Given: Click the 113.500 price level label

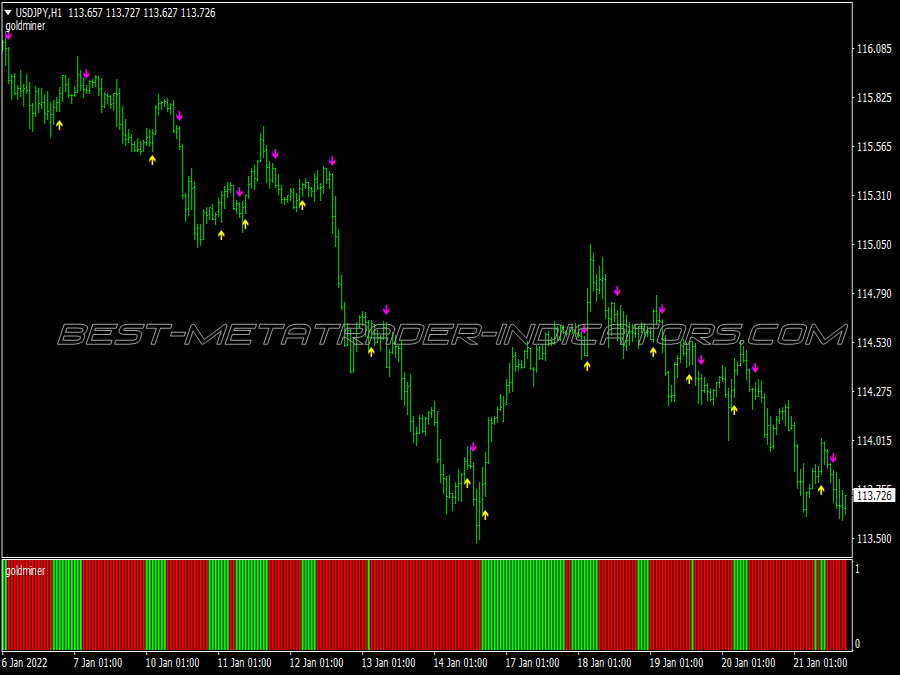Looking at the screenshot, I should [874, 538].
